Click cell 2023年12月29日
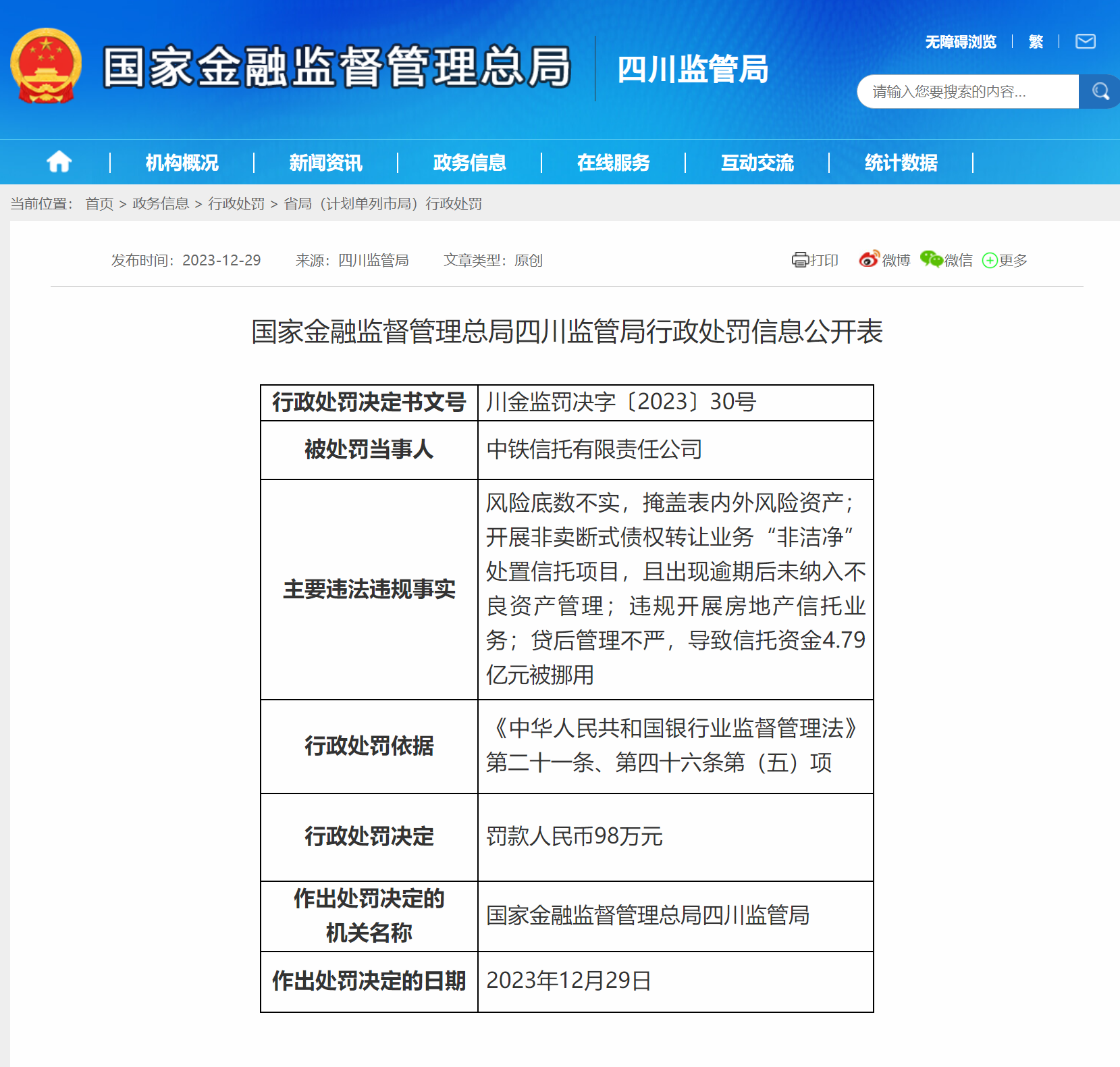This screenshot has width=1120, height=1067. 676,981
